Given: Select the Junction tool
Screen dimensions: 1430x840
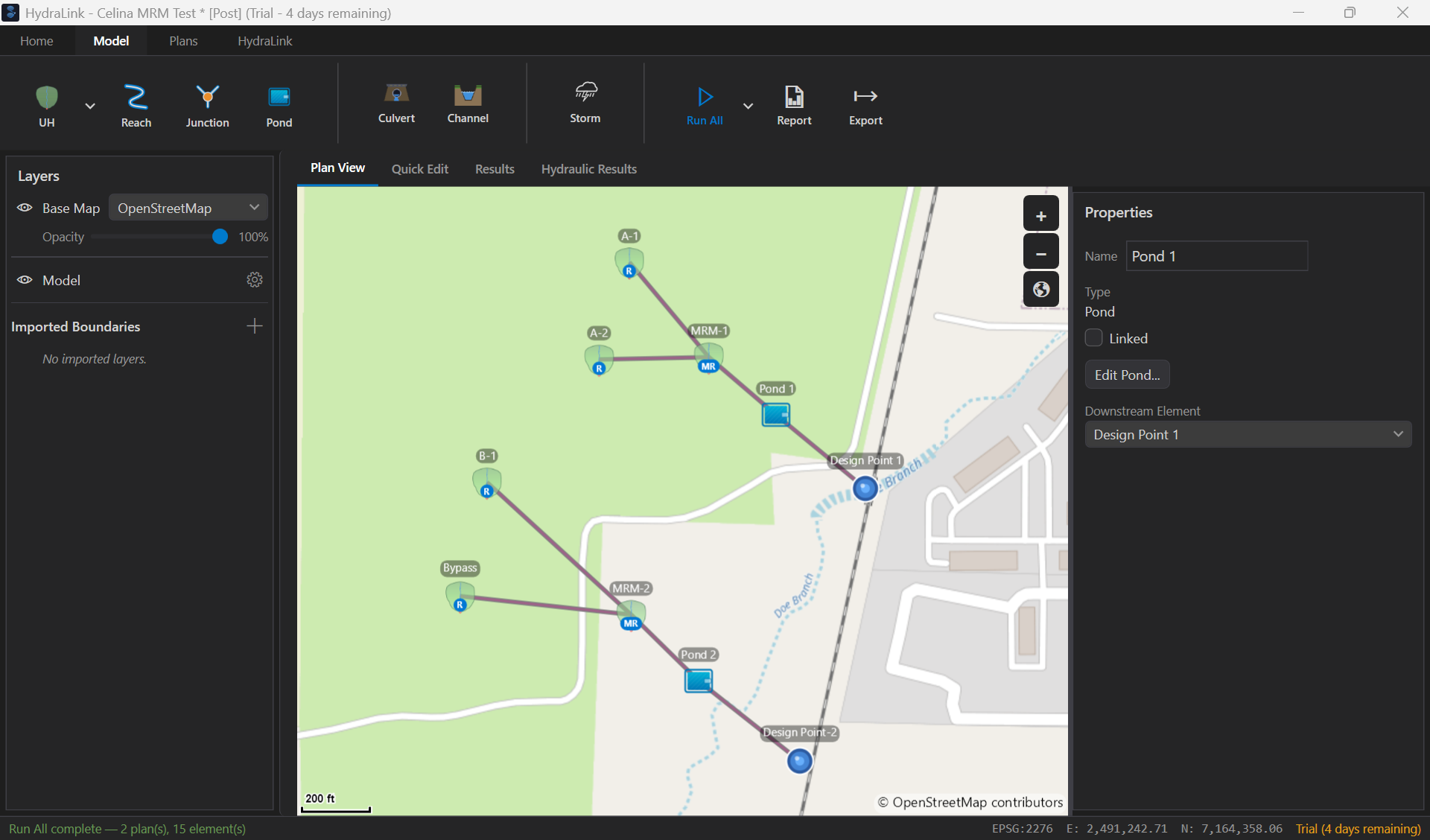Looking at the screenshot, I should point(207,106).
